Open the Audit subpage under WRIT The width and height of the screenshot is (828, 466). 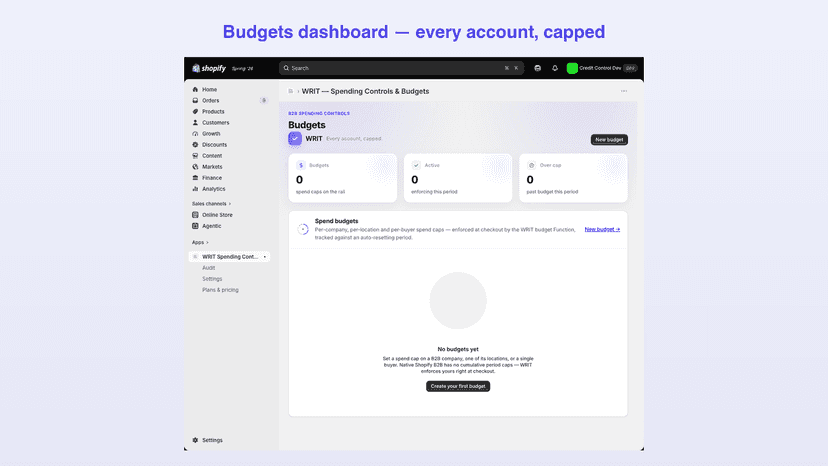point(209,268)
